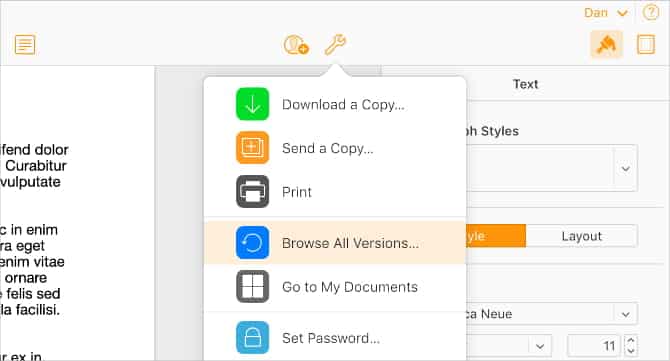Click the Collaborate add-person icon
This screenshot has width=670, height=361.
(x=296, y=44)
